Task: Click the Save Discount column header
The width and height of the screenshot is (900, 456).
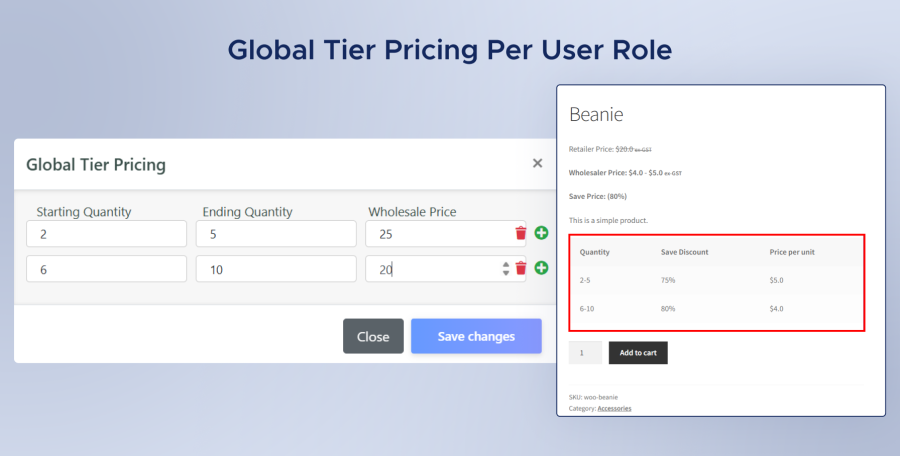Action: (x=684, y=252)
